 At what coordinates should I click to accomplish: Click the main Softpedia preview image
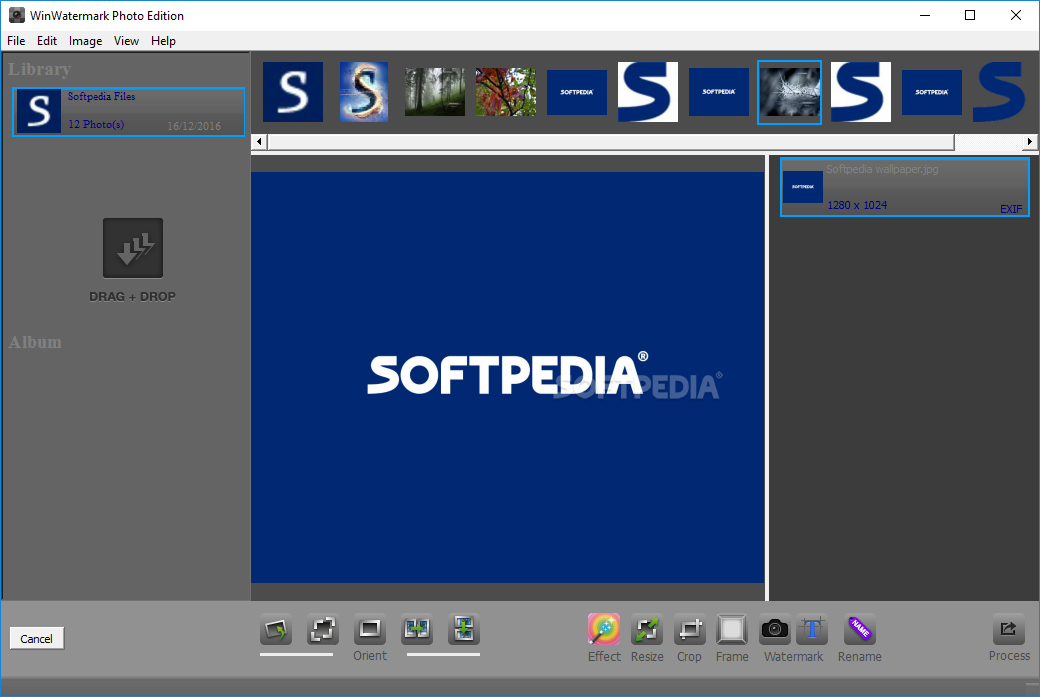[507, 377]
